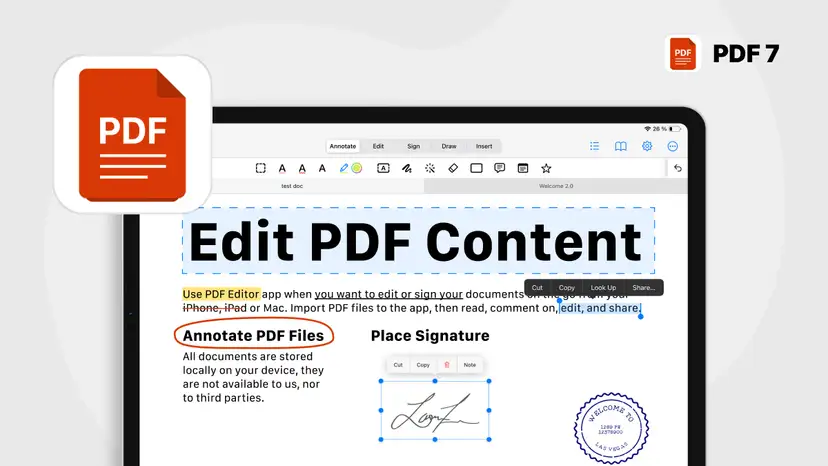Delete signature using the red trash icon
Screen dimensions: 828x466
[x=447, y=365]
